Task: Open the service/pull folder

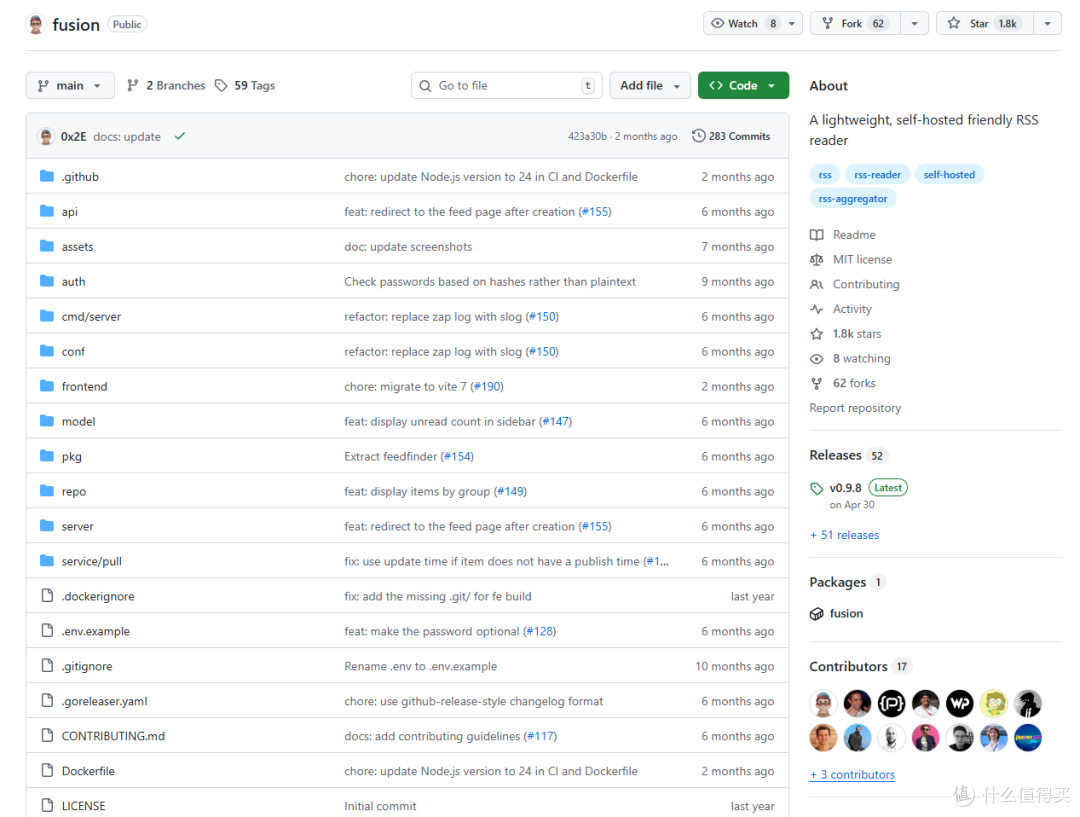Action: [x=92, y=561]
